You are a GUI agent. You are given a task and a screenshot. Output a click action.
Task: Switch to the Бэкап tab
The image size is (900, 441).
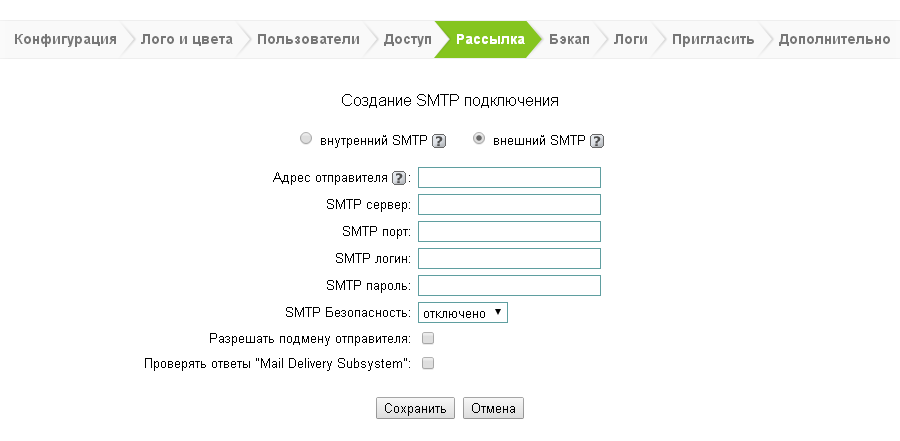[569, 40]
